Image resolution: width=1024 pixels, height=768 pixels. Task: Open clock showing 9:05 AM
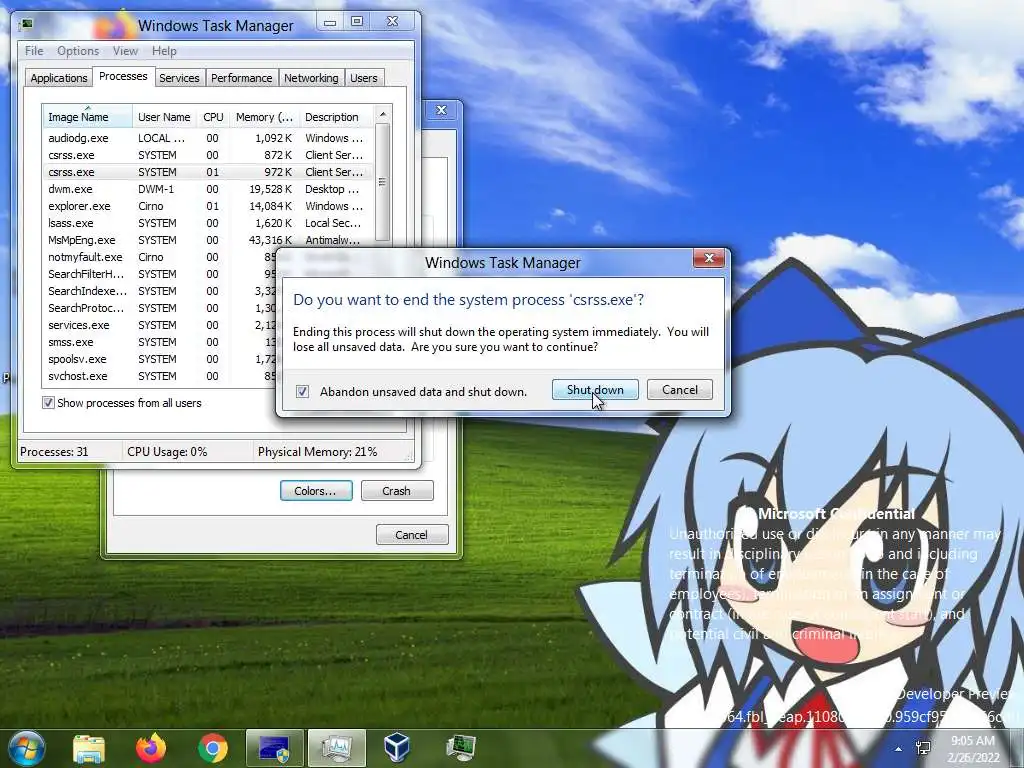(x=973, y=748)
